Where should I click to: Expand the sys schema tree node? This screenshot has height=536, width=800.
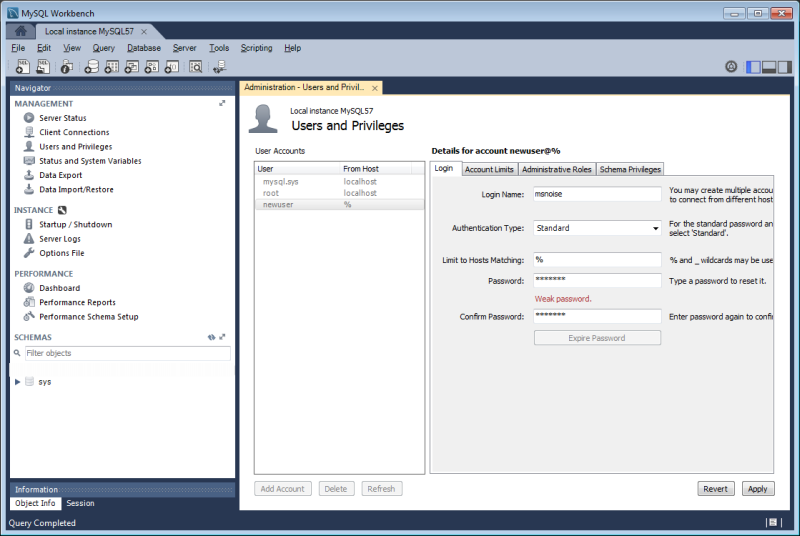pyautogui.click(x=17, y=382)
